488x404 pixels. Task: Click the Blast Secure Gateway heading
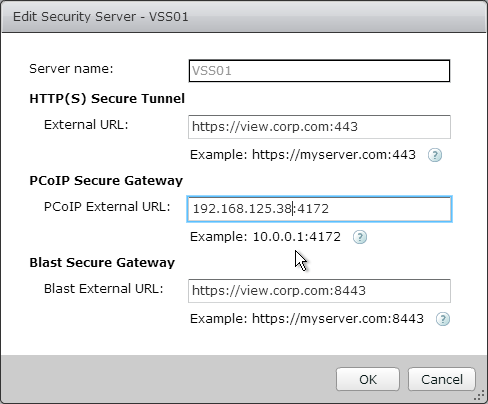pyautogui.click(x=102, y=263)
